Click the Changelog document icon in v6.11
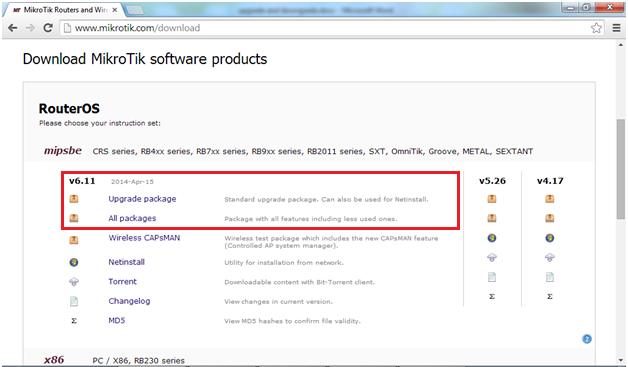628x367 pixels. tap(74, 301)
